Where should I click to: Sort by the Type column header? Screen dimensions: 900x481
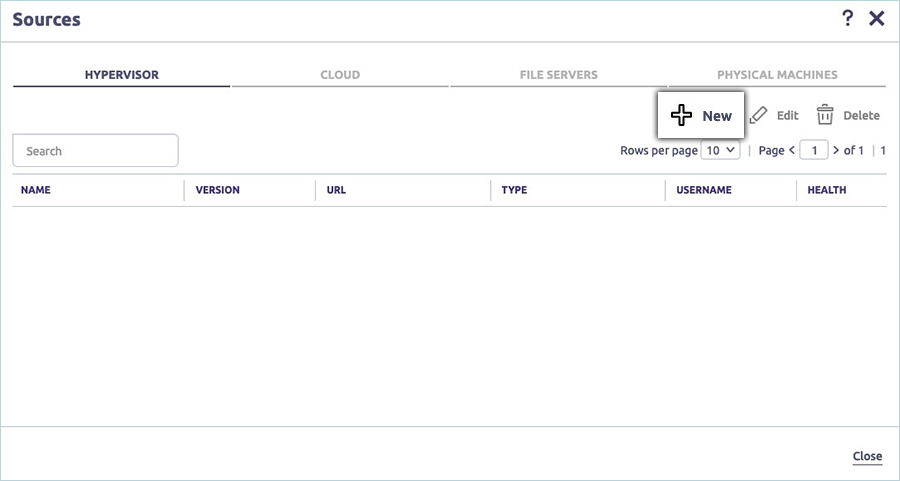(x=514, y=190)
